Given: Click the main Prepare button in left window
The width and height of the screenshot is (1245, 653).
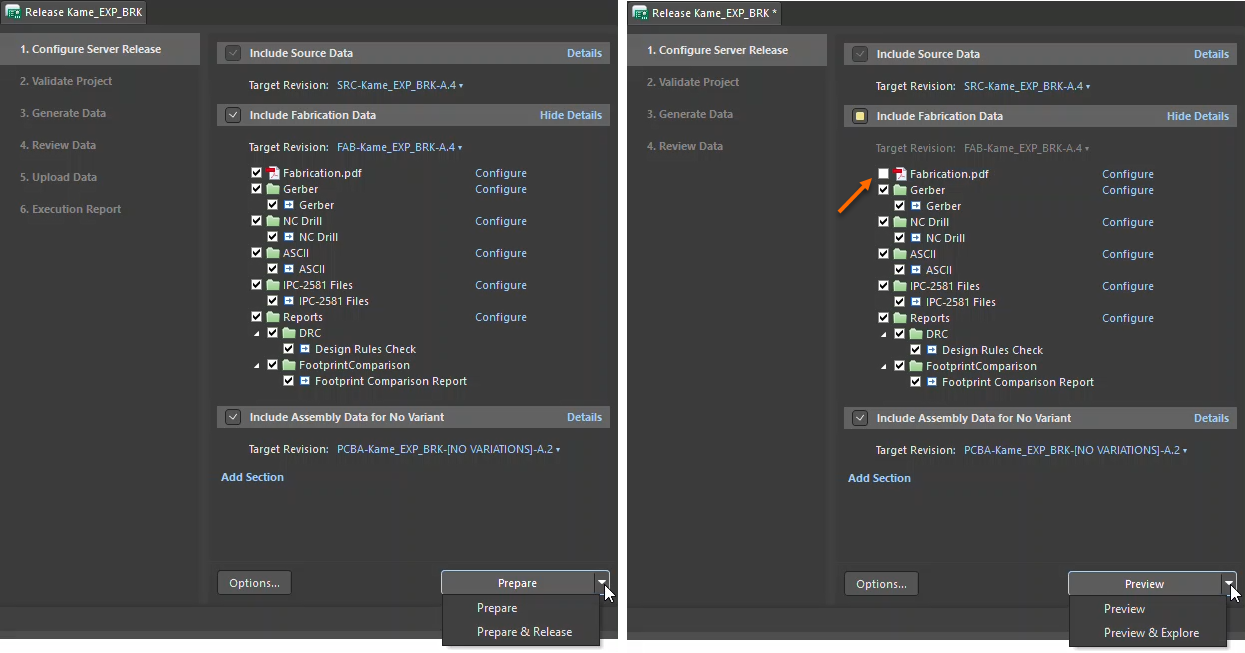Looking at the screenshot, I should coord(517,583).
